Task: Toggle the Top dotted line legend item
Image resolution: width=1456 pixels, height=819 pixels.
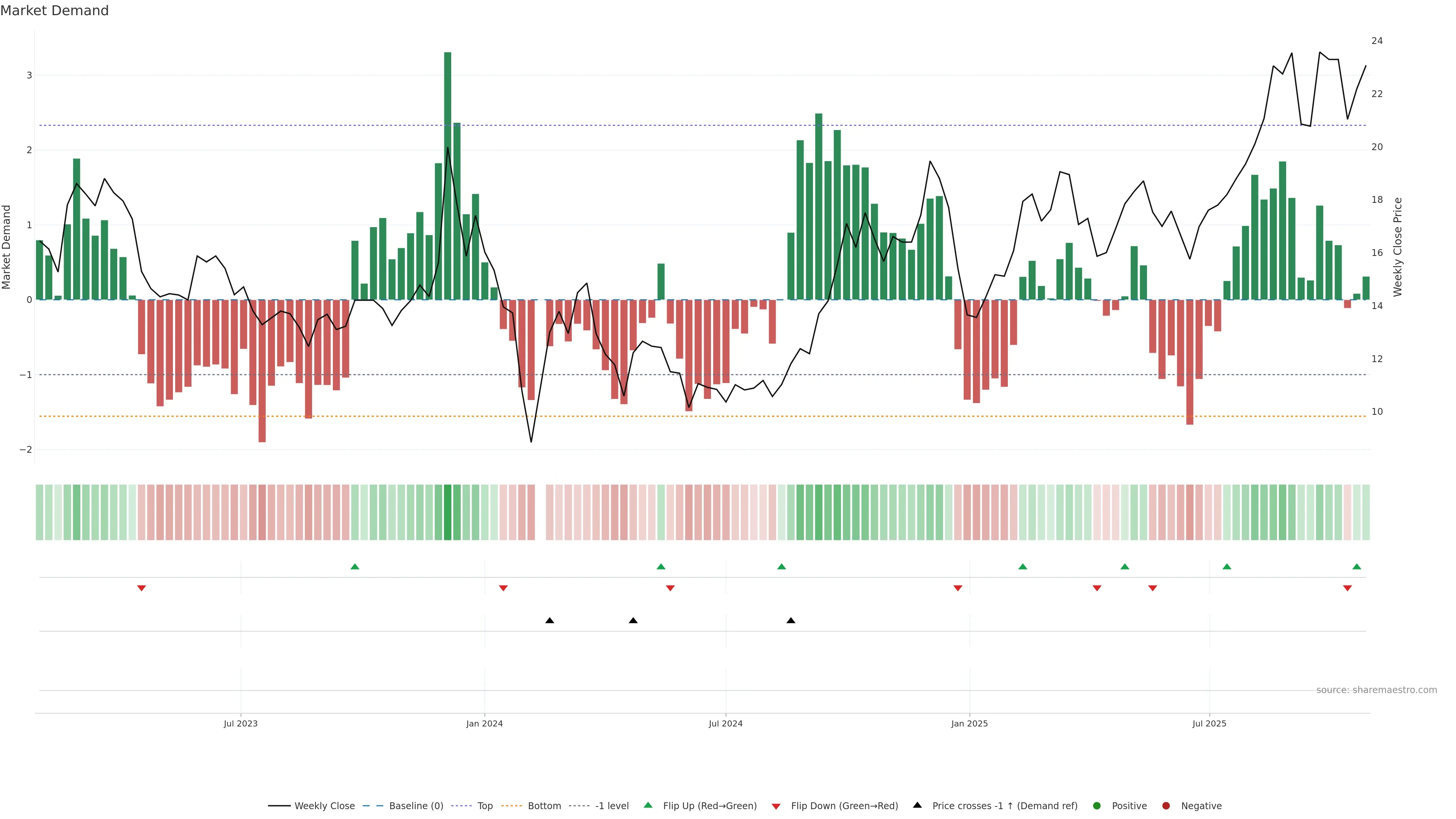Action: [x=485, y=806]
